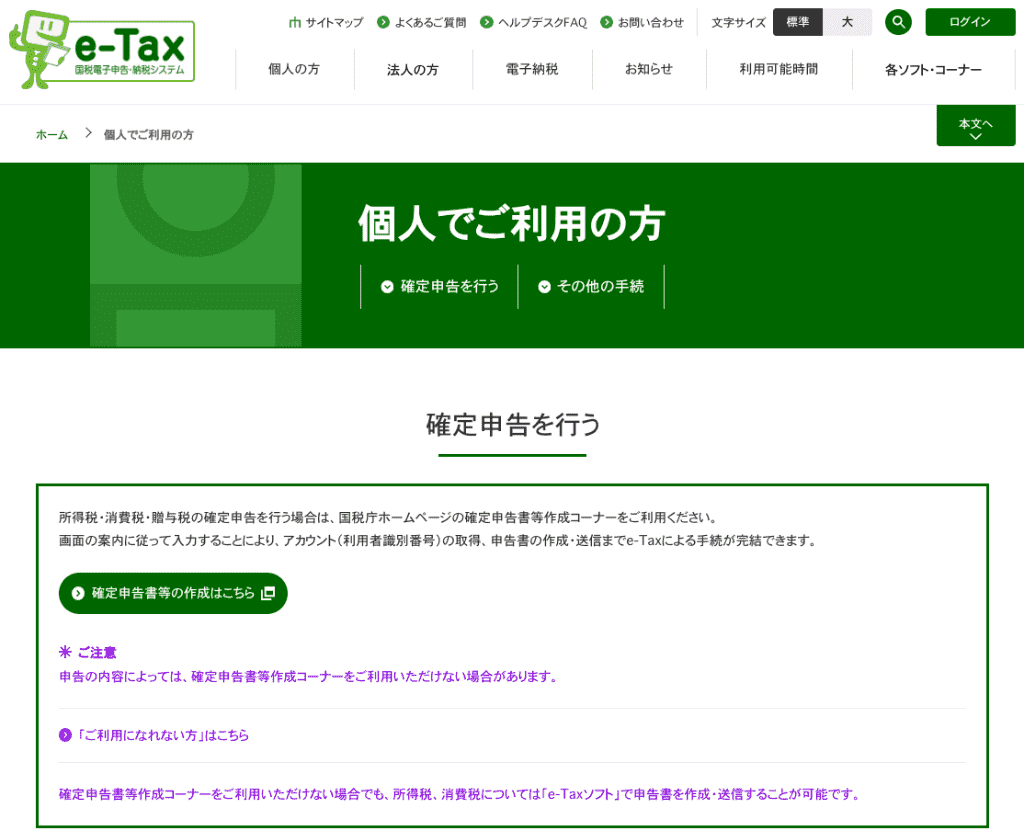Screen dimensions: 1024x839
Task: Click the 確定申告書等の作成はこちら green button
Action: point(172,593)
